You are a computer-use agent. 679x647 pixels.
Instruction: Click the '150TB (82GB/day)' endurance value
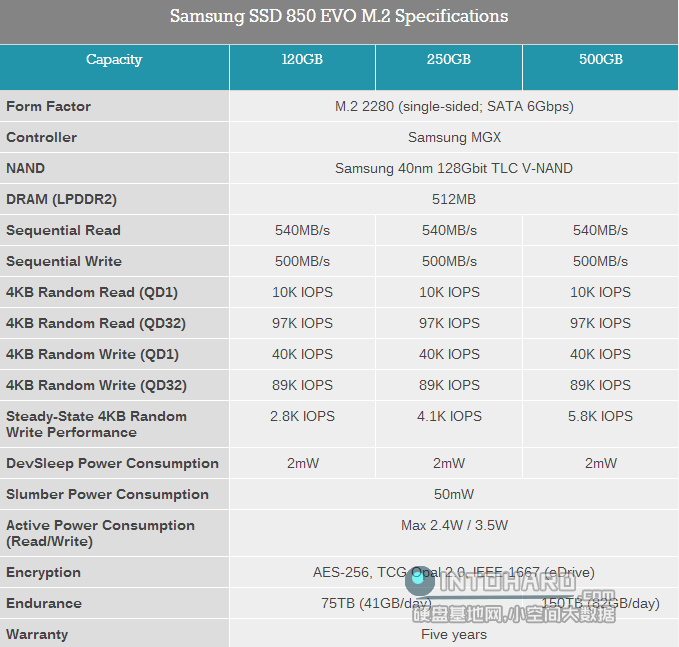[600, 603]
